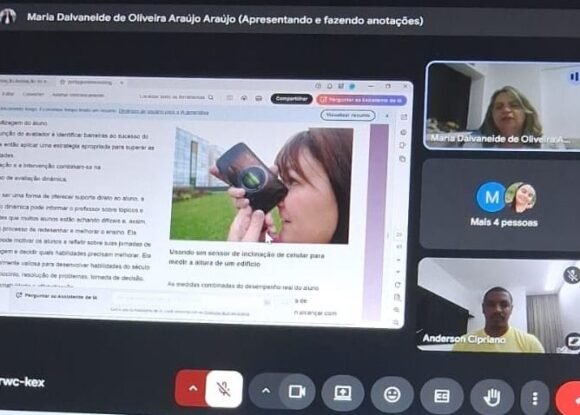Click the present screen button
This screenshot has width=580, height=415.
tap(343, 394)
